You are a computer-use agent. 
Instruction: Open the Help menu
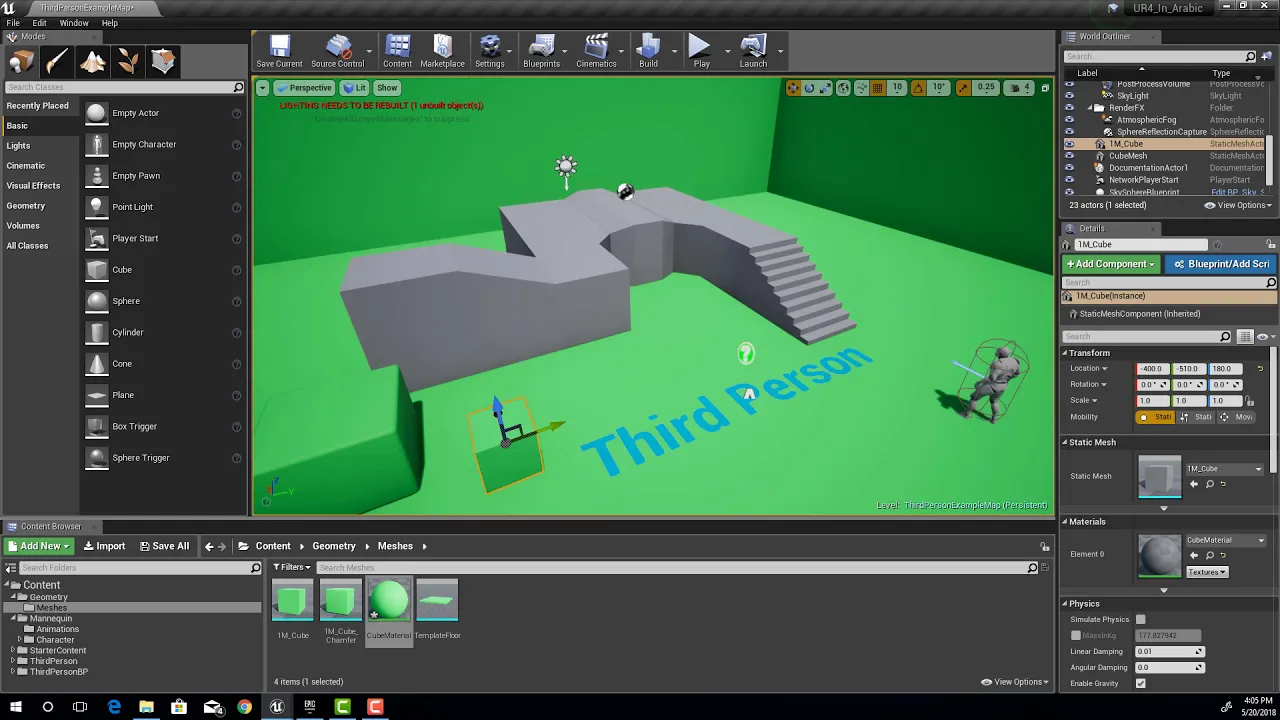pyautogui.click(x=109, y=23)
